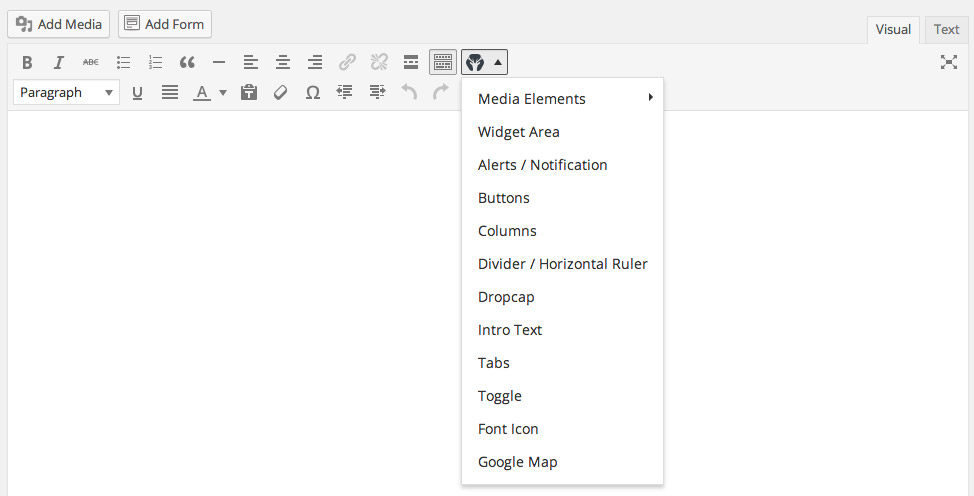
Task: Apply strikethrough formatting
Action: click(x=91, y=62)
